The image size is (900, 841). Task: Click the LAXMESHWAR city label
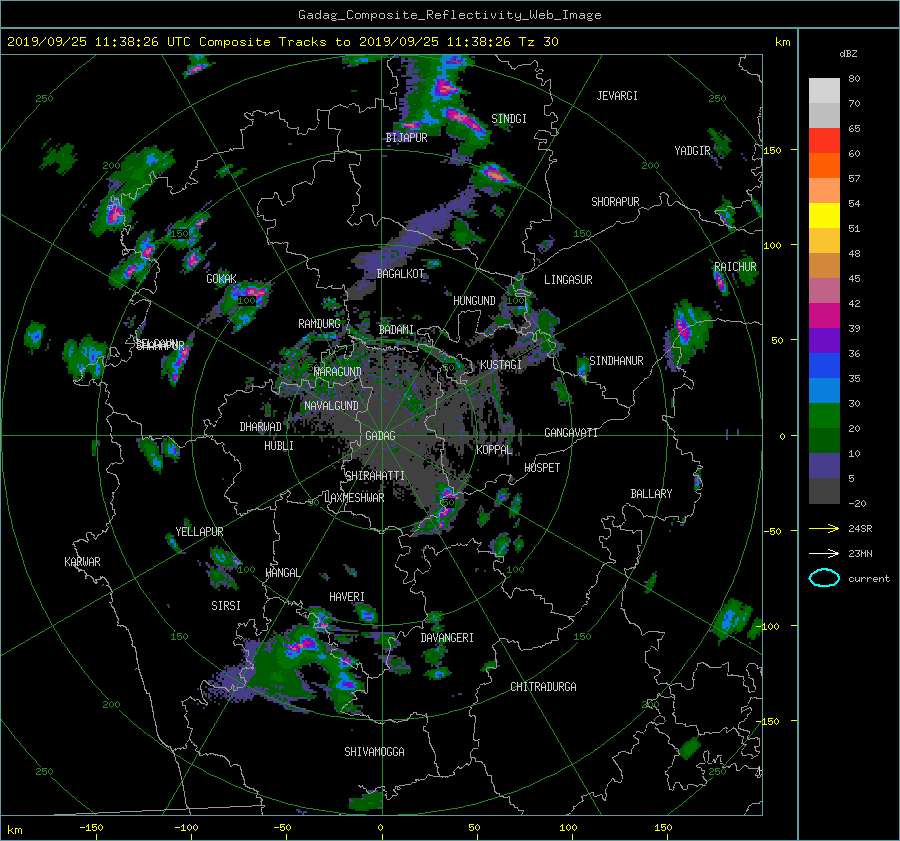pyautogui.click(x=354, y=498)
